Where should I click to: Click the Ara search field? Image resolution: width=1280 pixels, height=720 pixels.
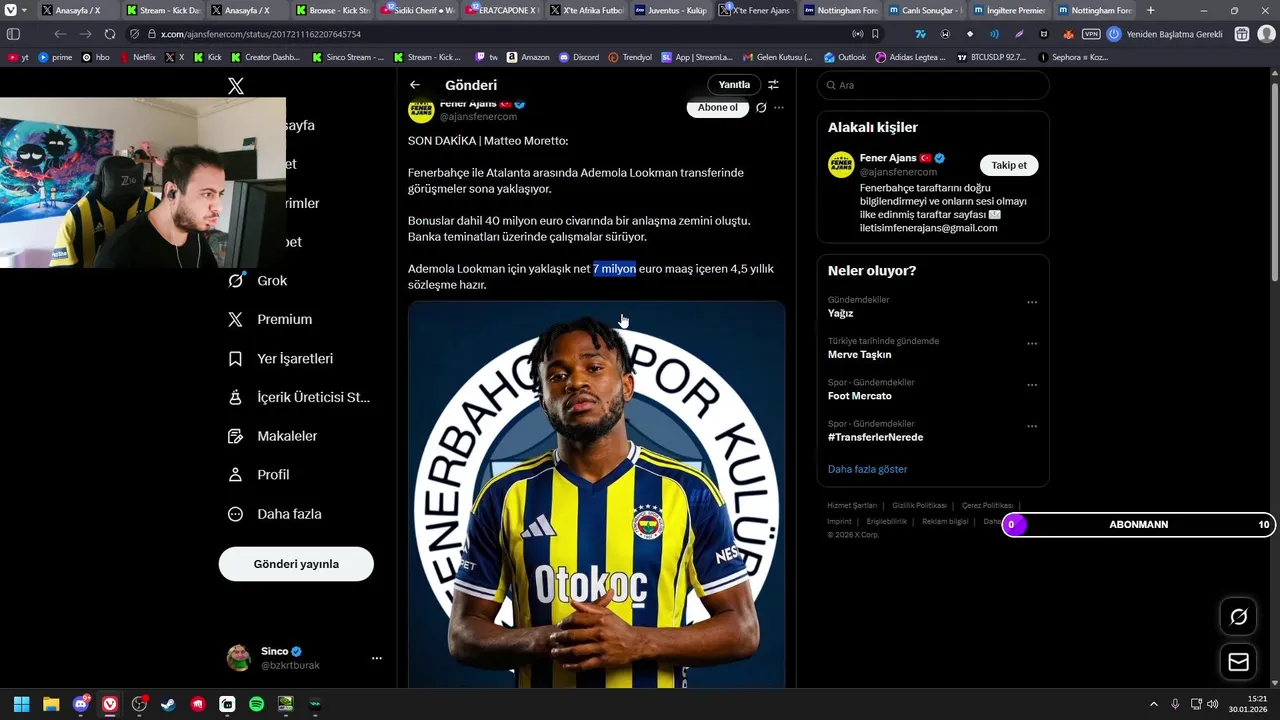933,85
